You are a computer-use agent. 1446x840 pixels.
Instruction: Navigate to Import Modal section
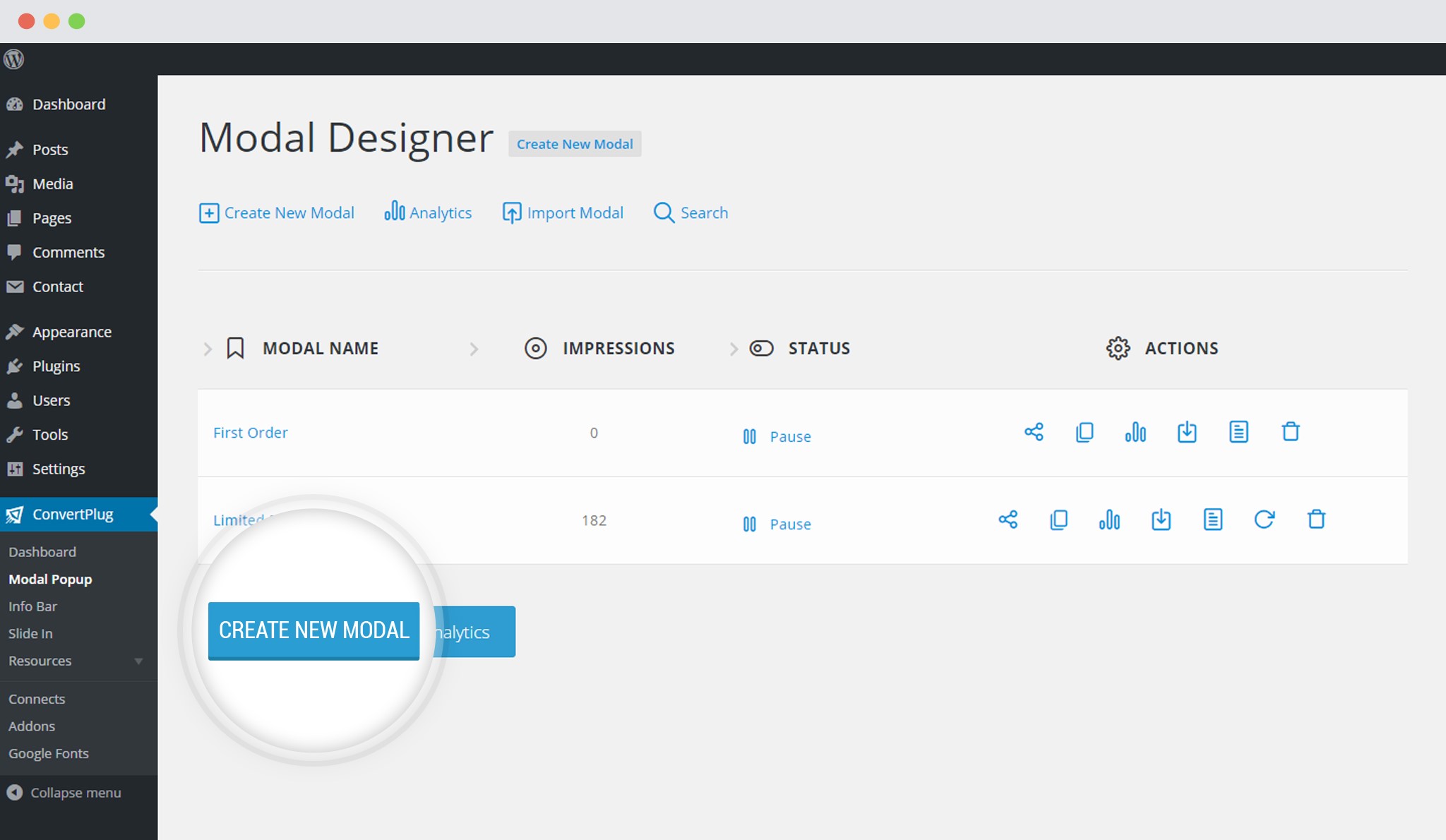point(562,212)
